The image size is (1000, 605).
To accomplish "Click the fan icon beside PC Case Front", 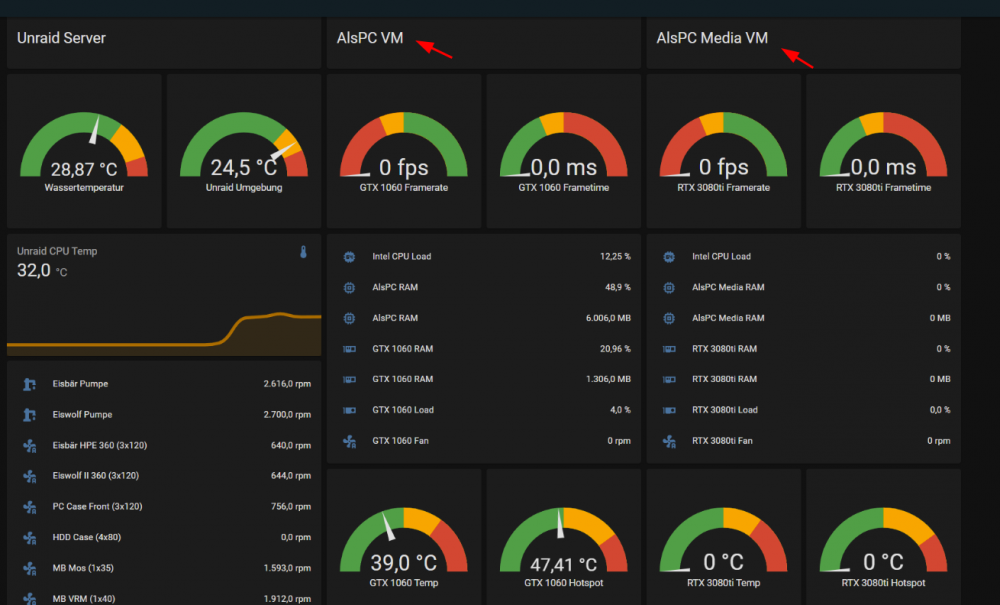I will coord(29,507).
